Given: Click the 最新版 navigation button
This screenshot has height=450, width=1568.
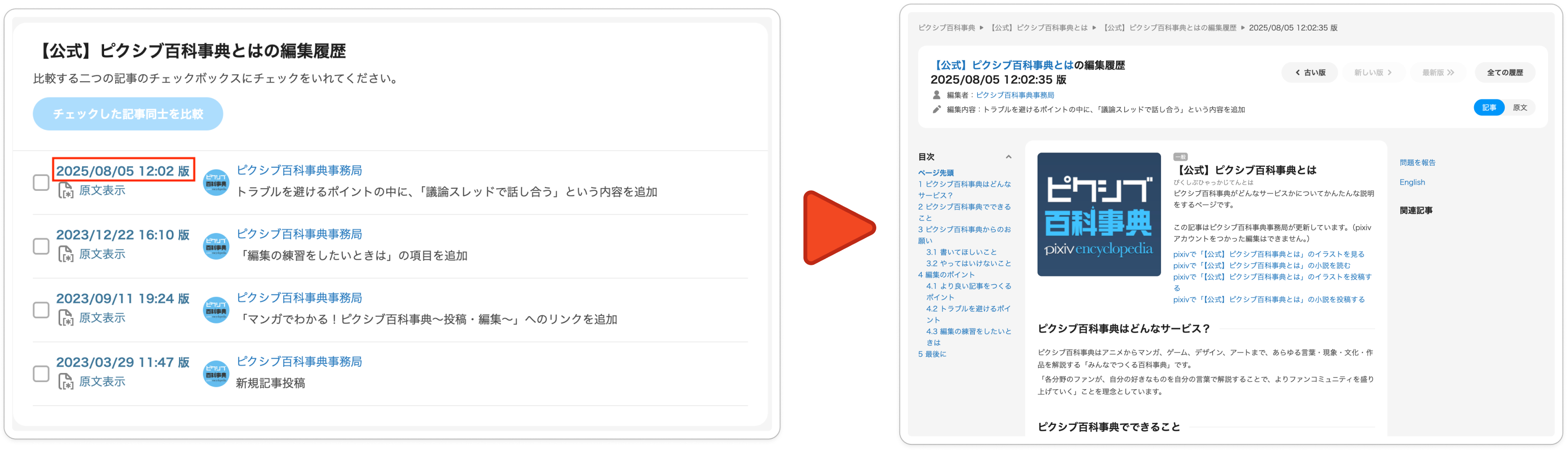Looking at the screenshot, I should [1438, 72].
